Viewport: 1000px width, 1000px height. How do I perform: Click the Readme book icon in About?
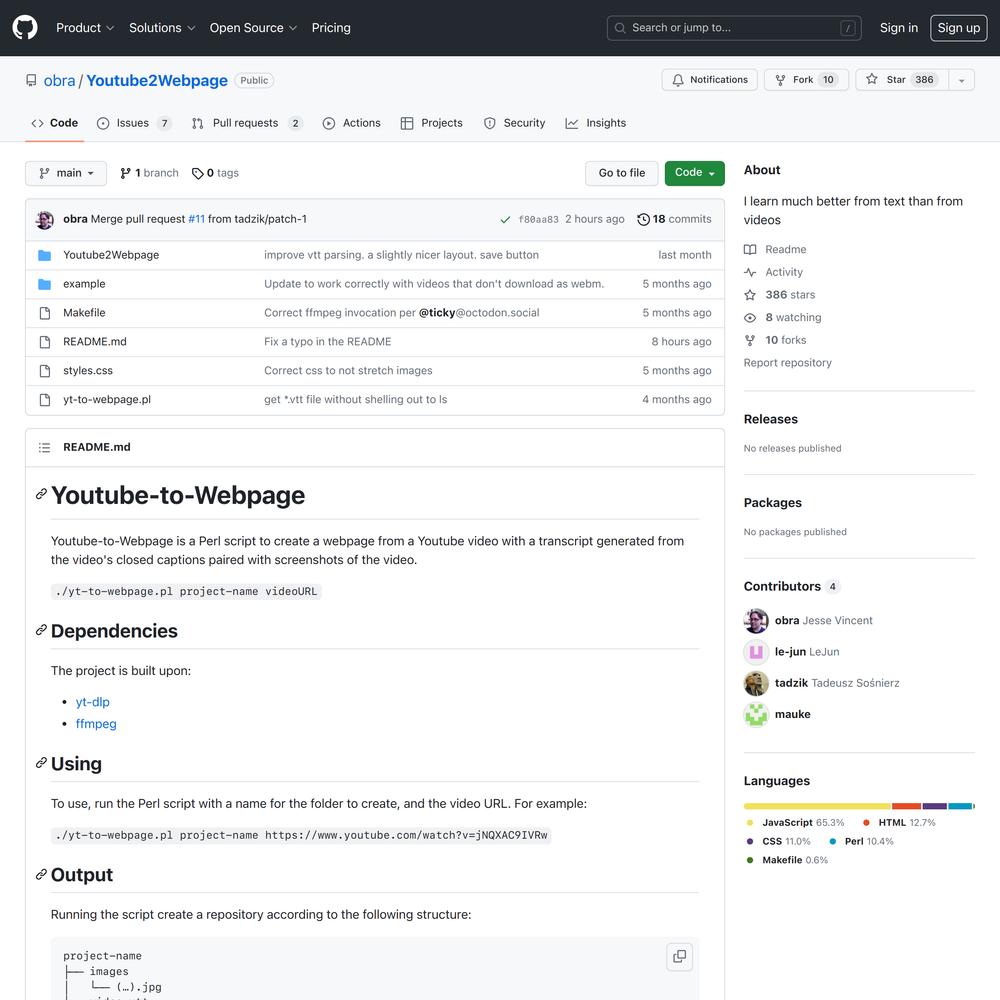tap(750, 249)
